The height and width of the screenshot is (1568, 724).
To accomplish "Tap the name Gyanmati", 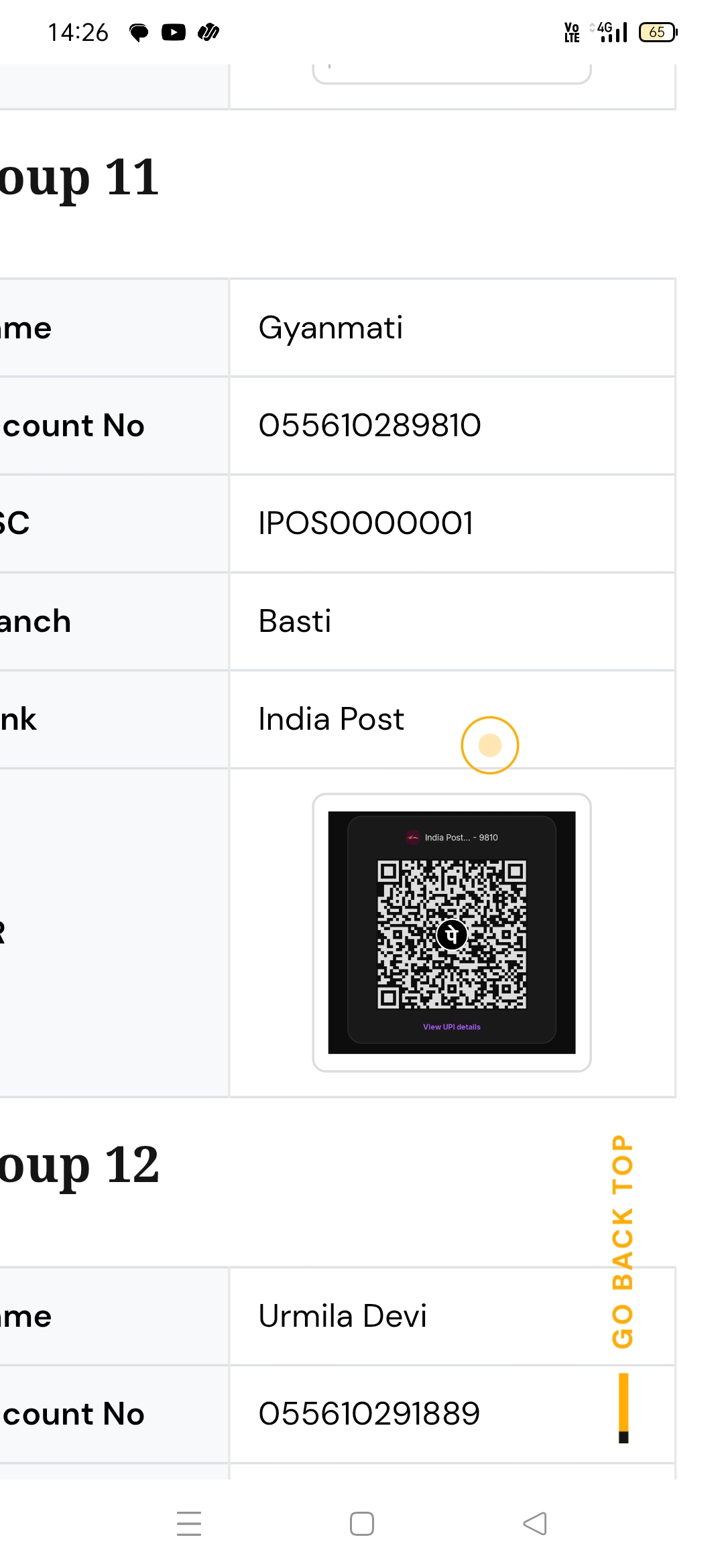I will [x=330, y=328].
